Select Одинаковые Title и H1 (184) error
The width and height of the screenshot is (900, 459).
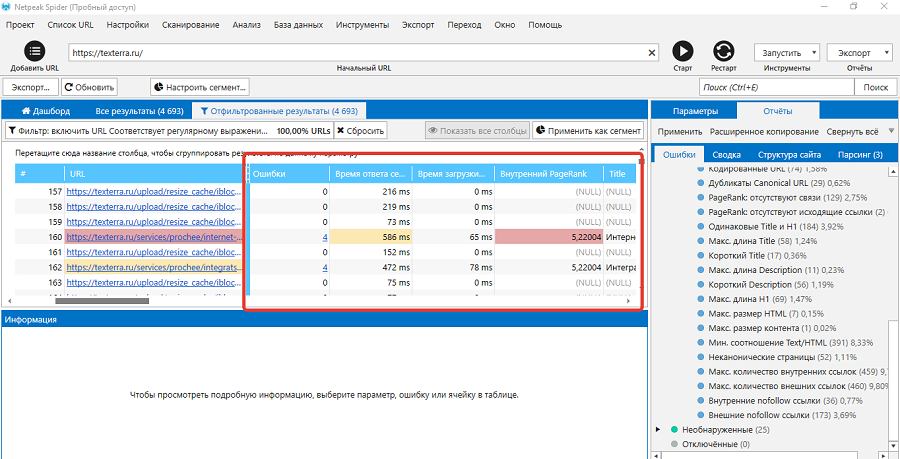pos(776,226)
